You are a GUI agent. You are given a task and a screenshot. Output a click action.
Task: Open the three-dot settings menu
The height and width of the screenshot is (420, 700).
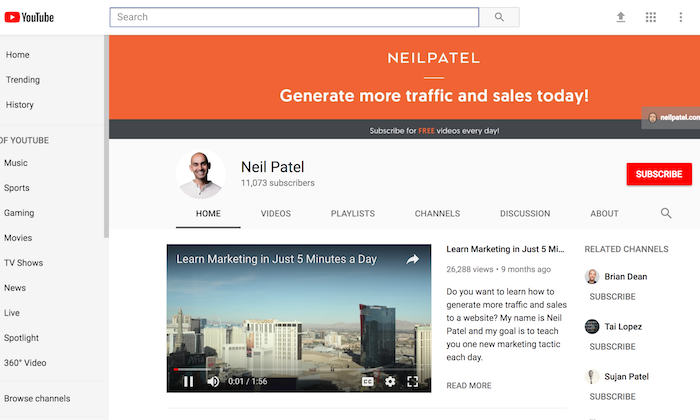click(680, 17)
